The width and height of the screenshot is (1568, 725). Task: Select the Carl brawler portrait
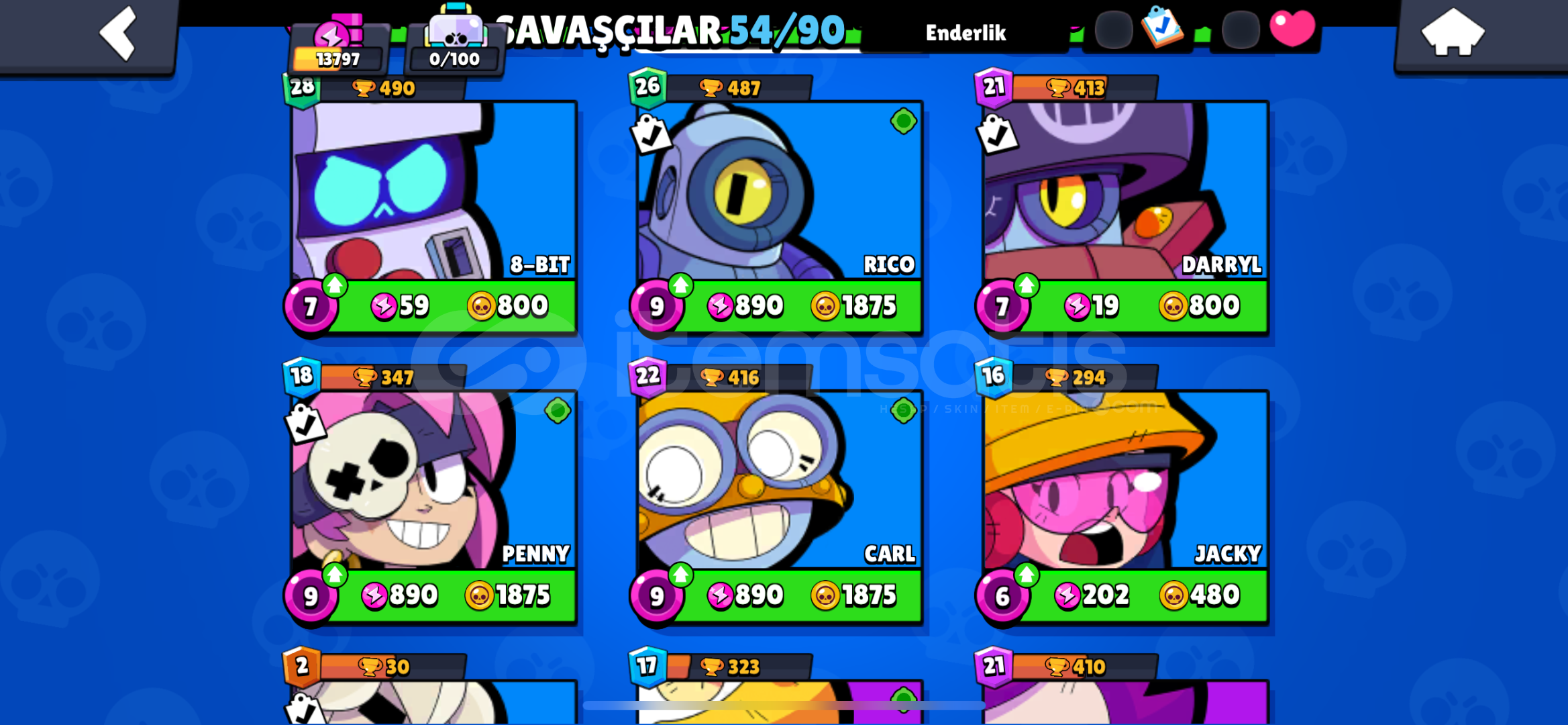(x=779, y=480)
